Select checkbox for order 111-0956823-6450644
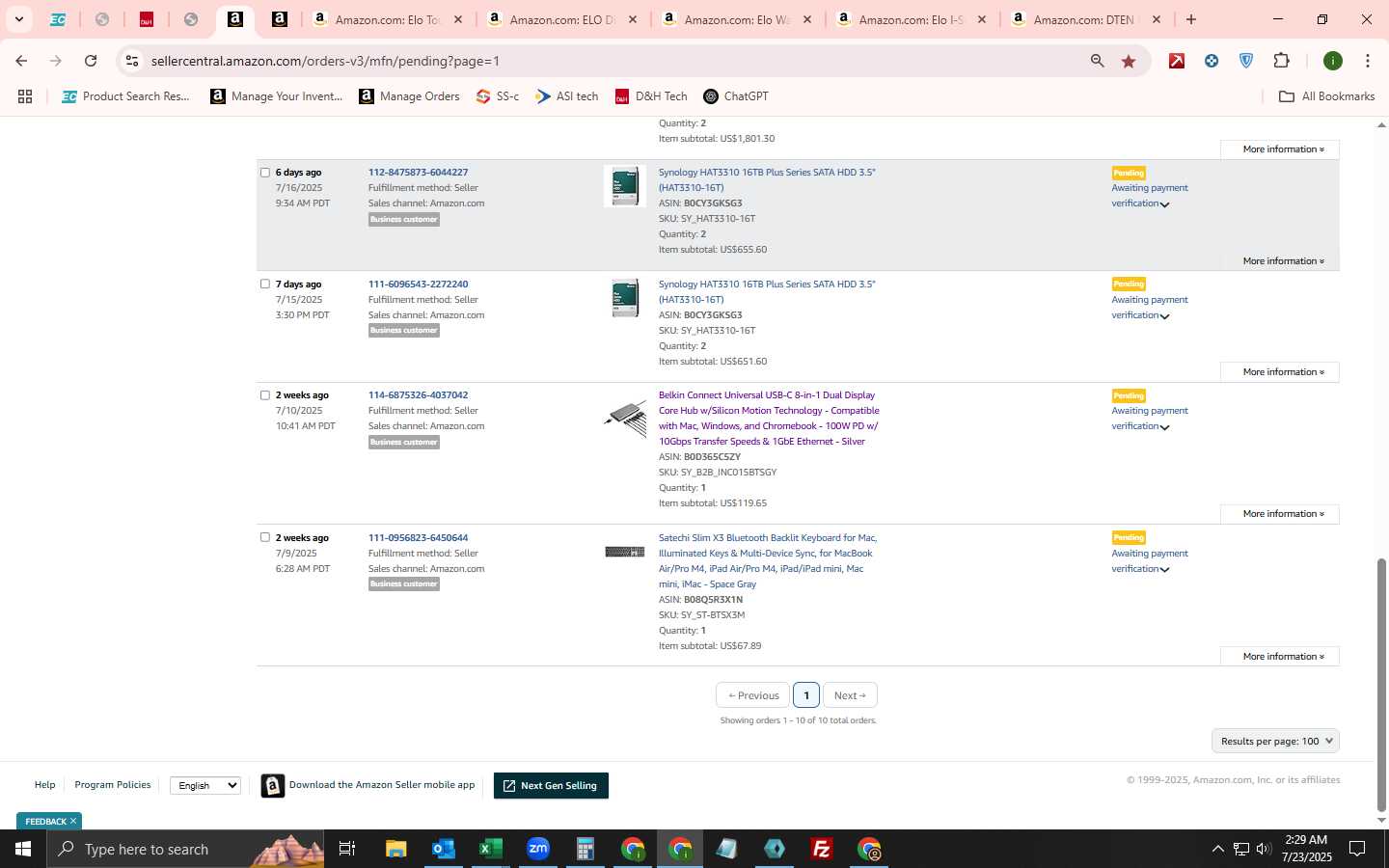The width and height of the screenshot is (1389, 868). coord(265,538)
